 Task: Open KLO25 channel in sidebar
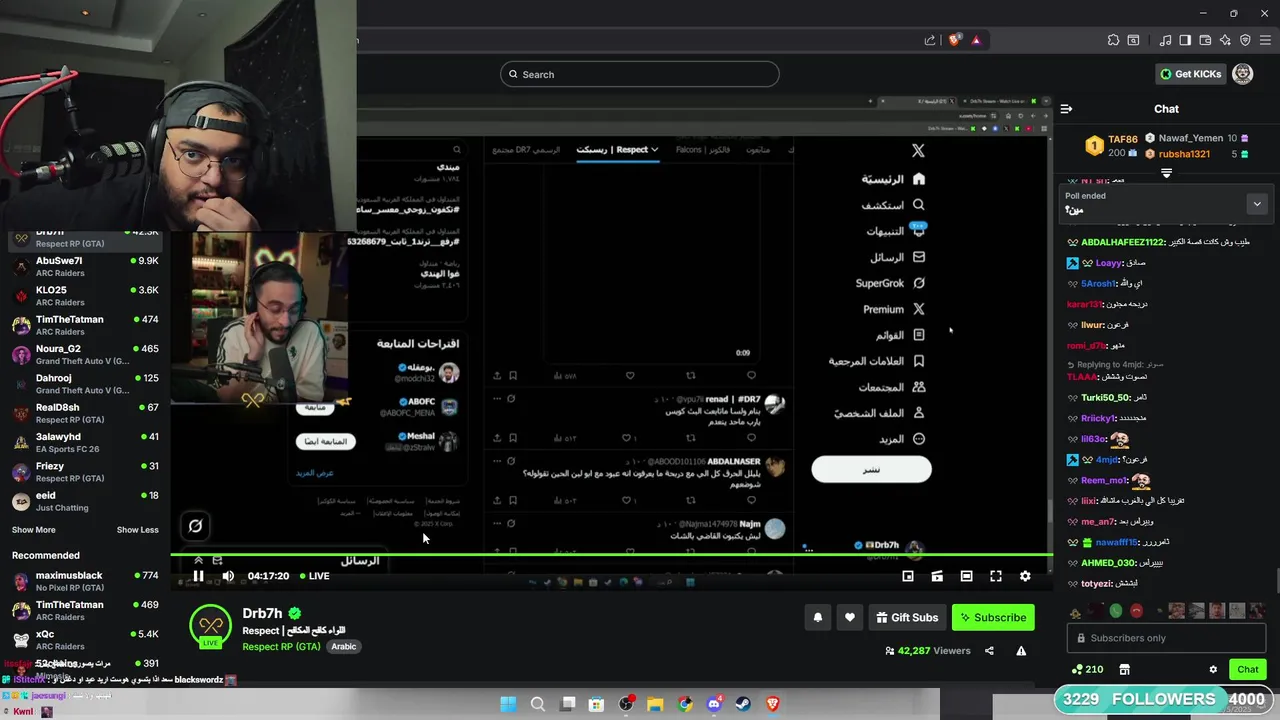pos(85,296)
